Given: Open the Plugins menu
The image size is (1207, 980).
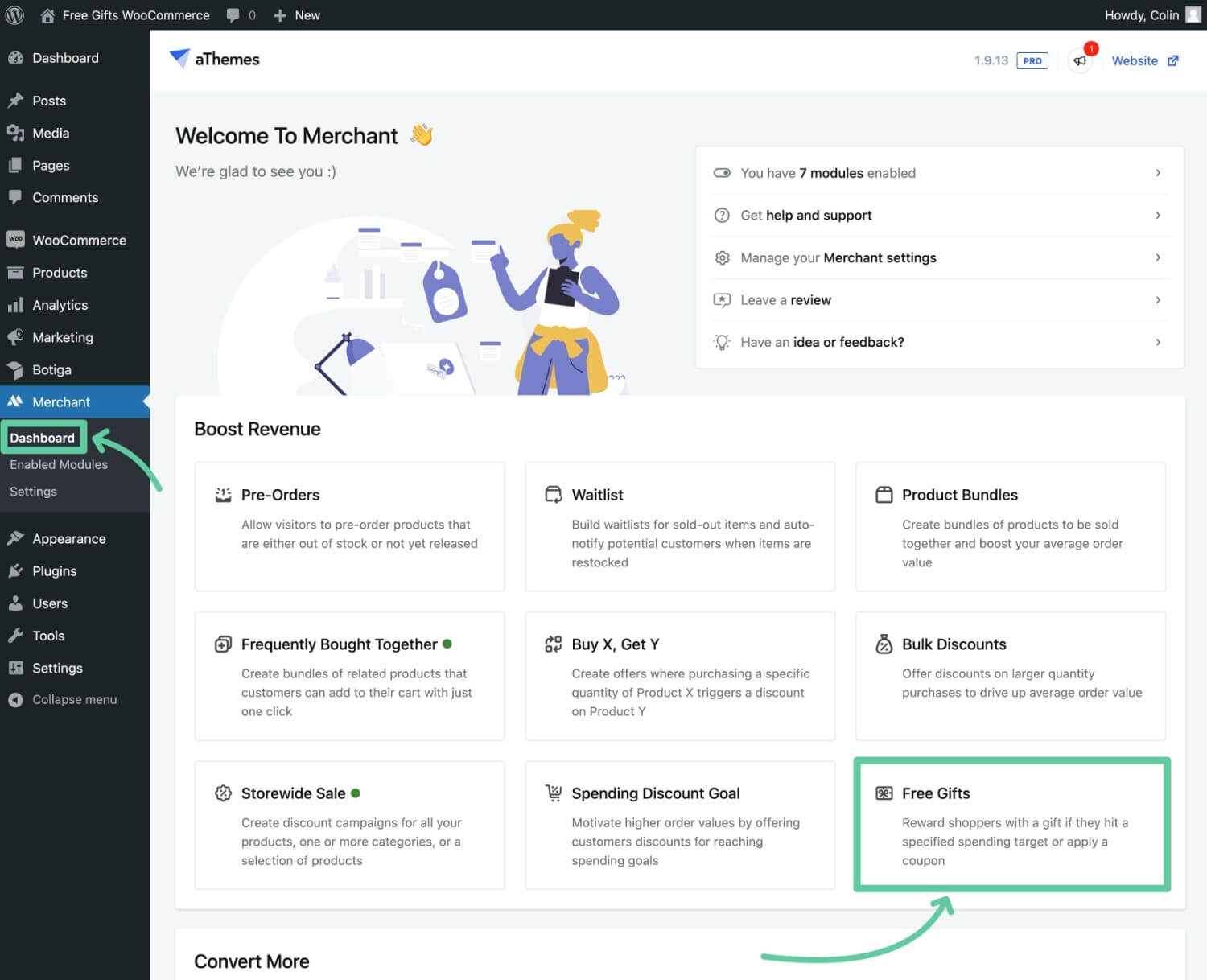Looking at the screenshot, I should 74,571.
